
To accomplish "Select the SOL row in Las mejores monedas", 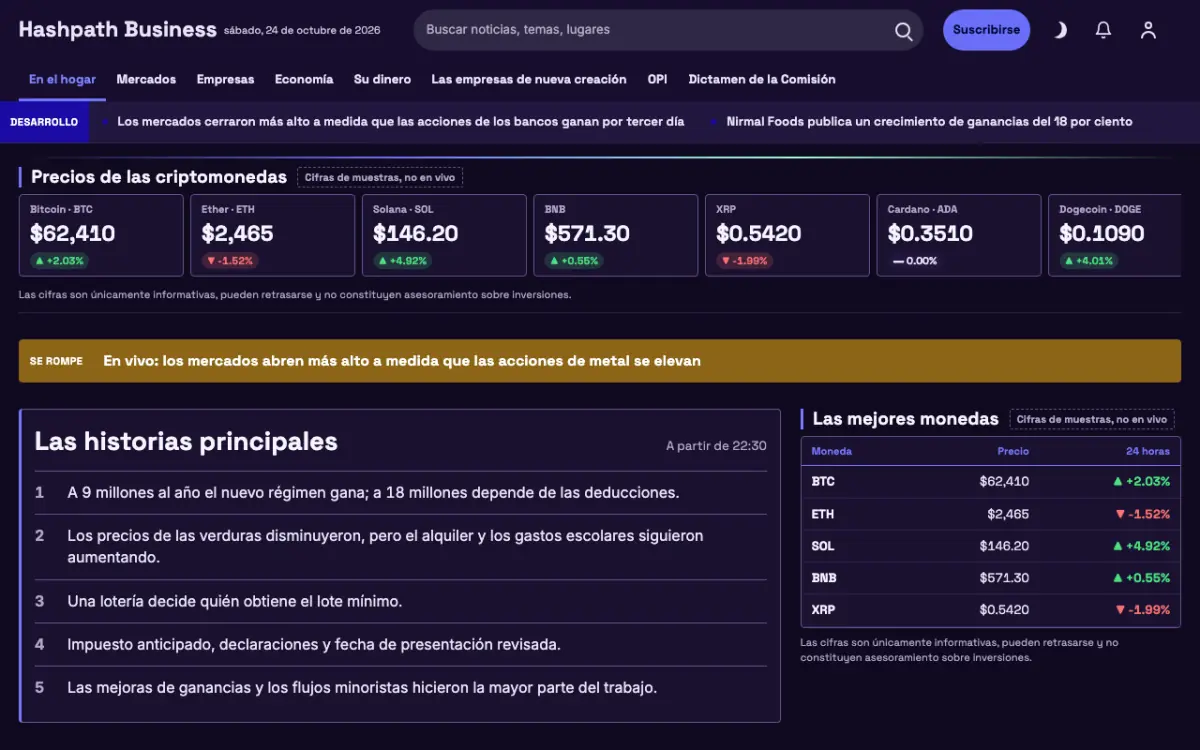I will (991, 546).
